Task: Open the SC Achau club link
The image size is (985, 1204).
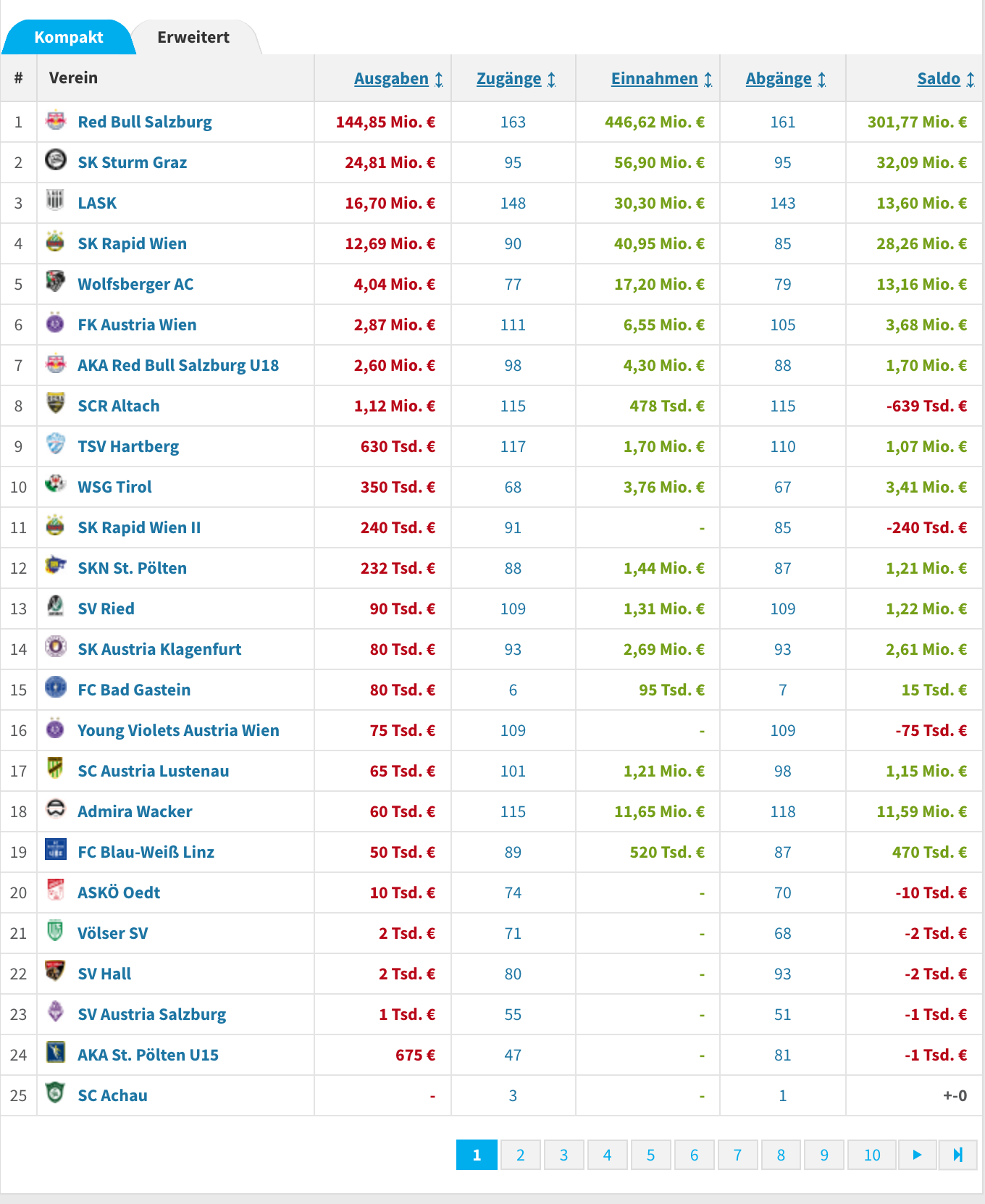Action: pyautogui.click(x=112, y=1095)
